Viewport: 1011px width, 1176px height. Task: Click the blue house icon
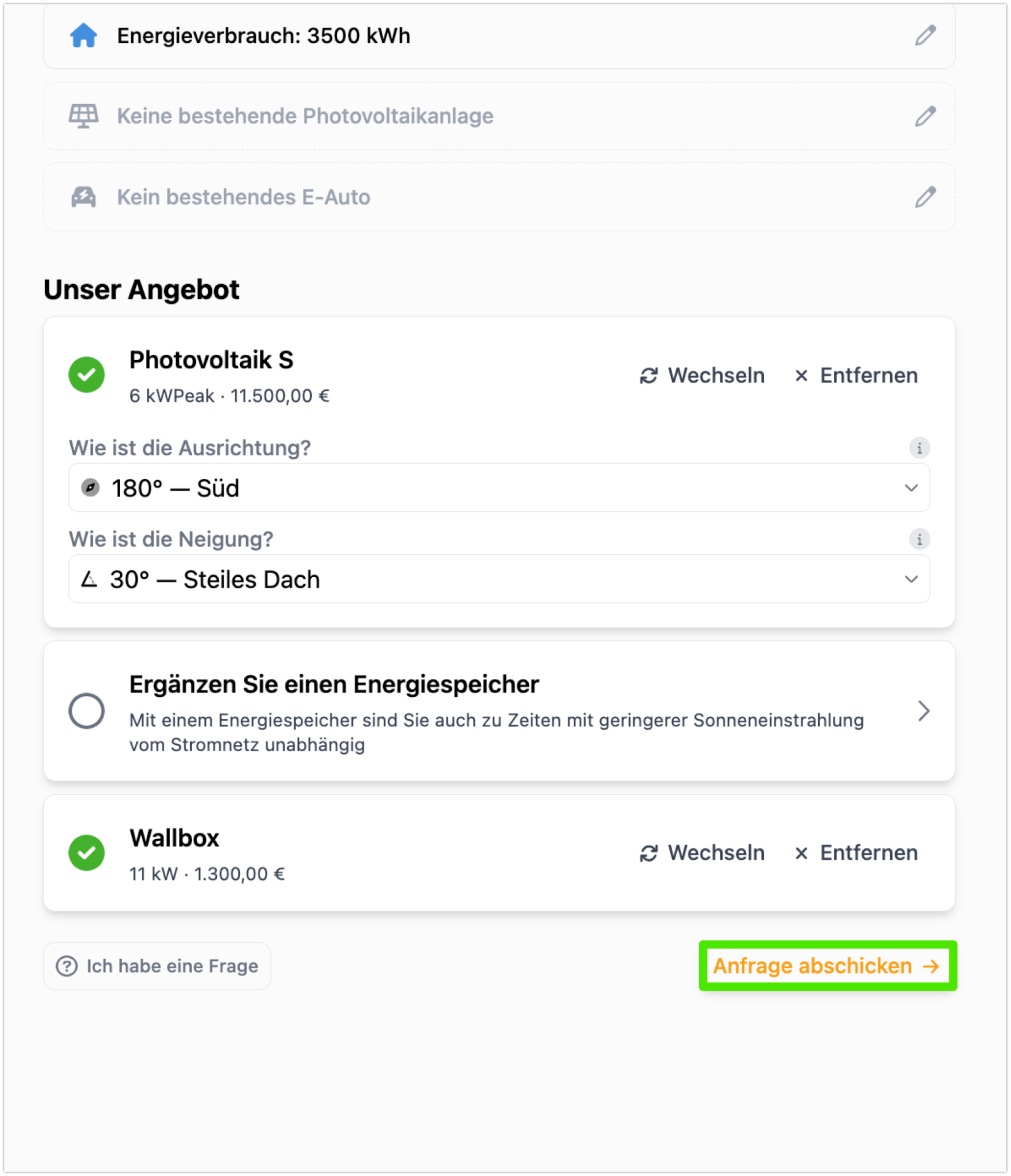pyautogui.click(x=84, y=36)
